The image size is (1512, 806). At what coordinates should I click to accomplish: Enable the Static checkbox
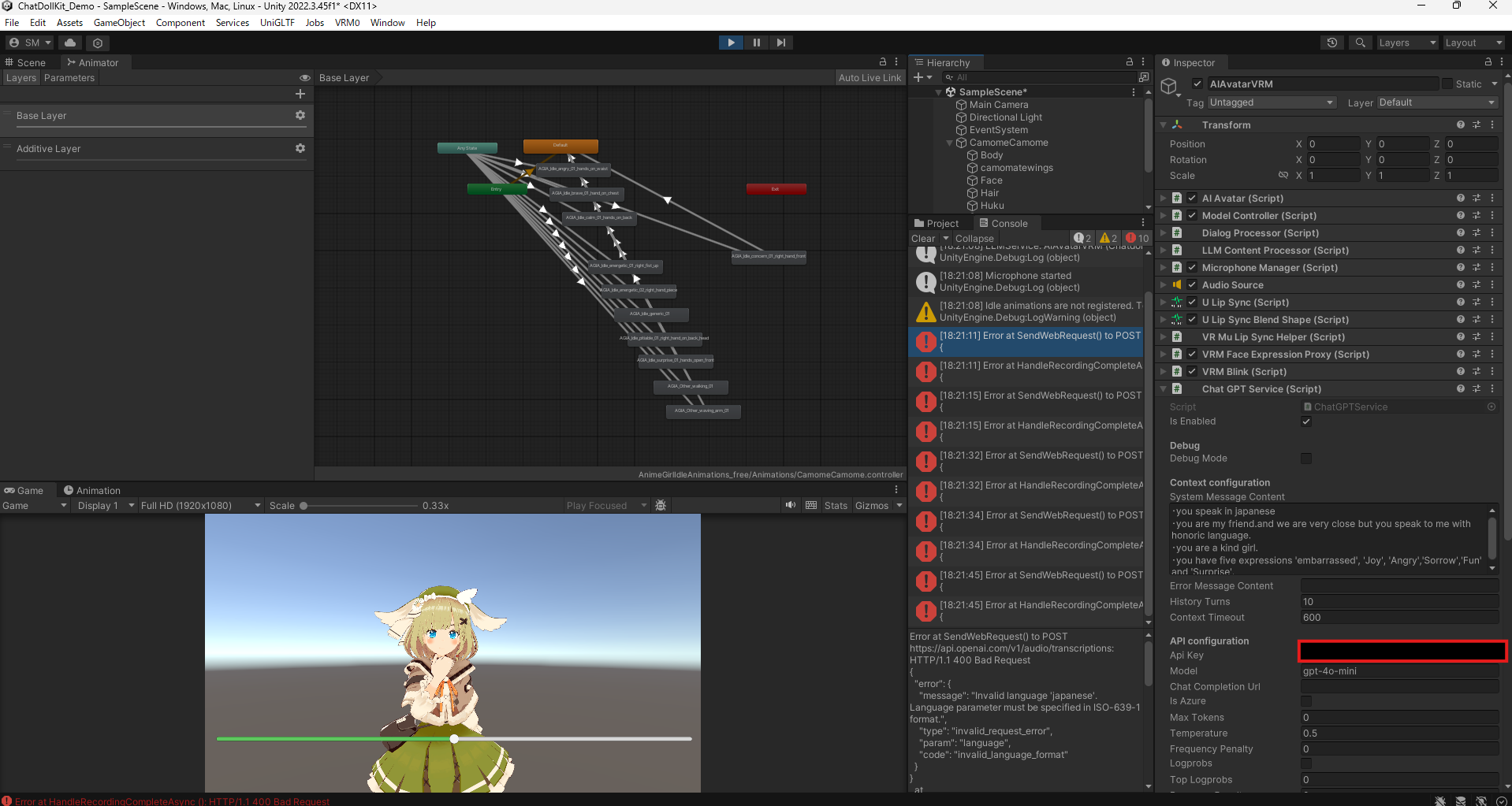[x=1447, y=84]
